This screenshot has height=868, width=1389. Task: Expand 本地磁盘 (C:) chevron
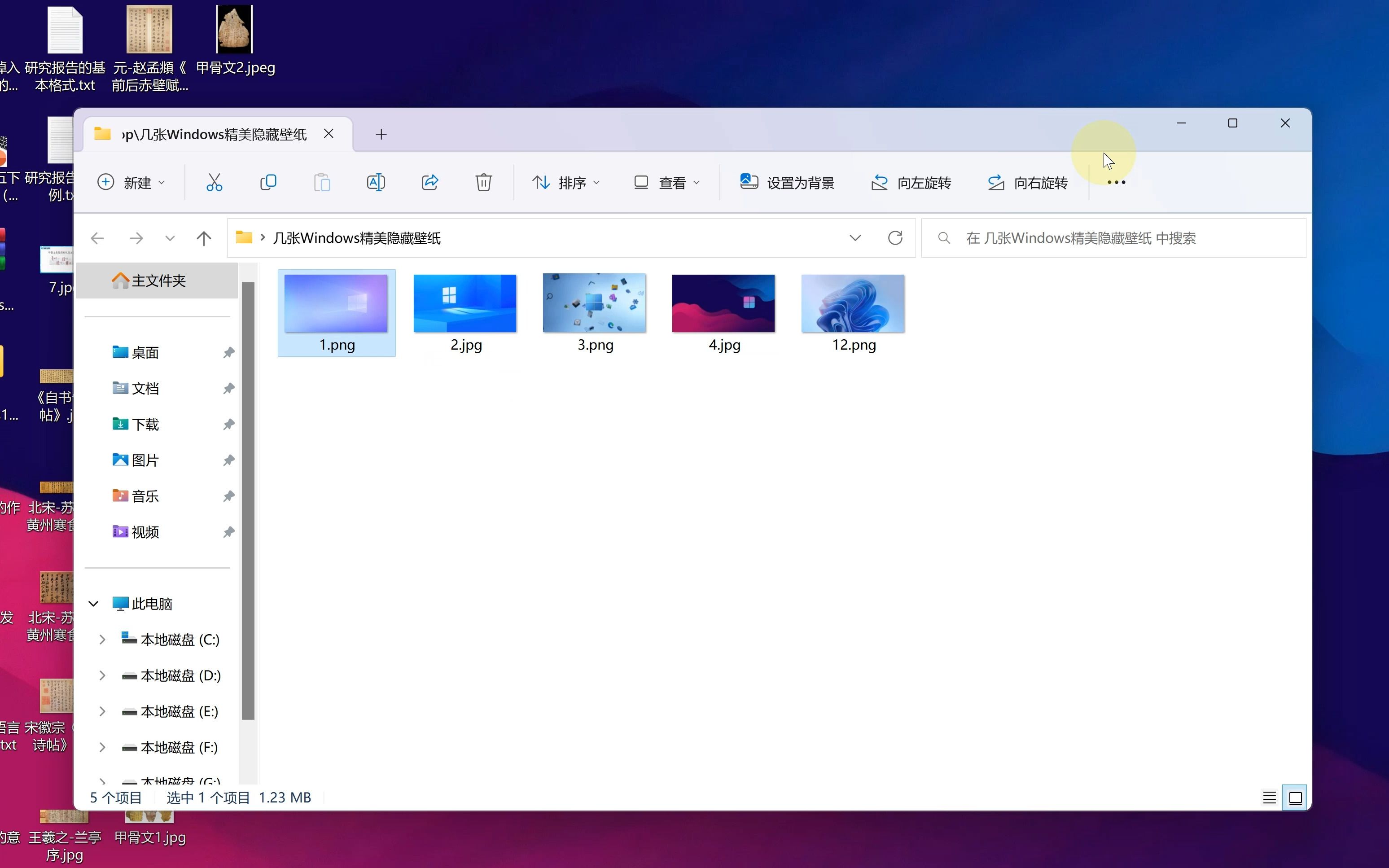coord(102,640)
